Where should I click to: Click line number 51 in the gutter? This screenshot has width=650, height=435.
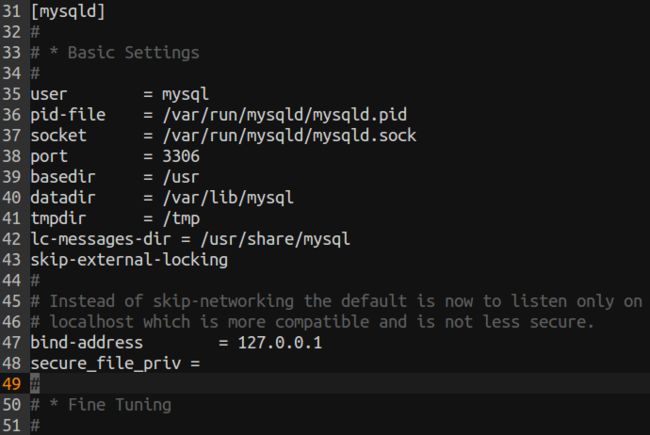(12, 426)
